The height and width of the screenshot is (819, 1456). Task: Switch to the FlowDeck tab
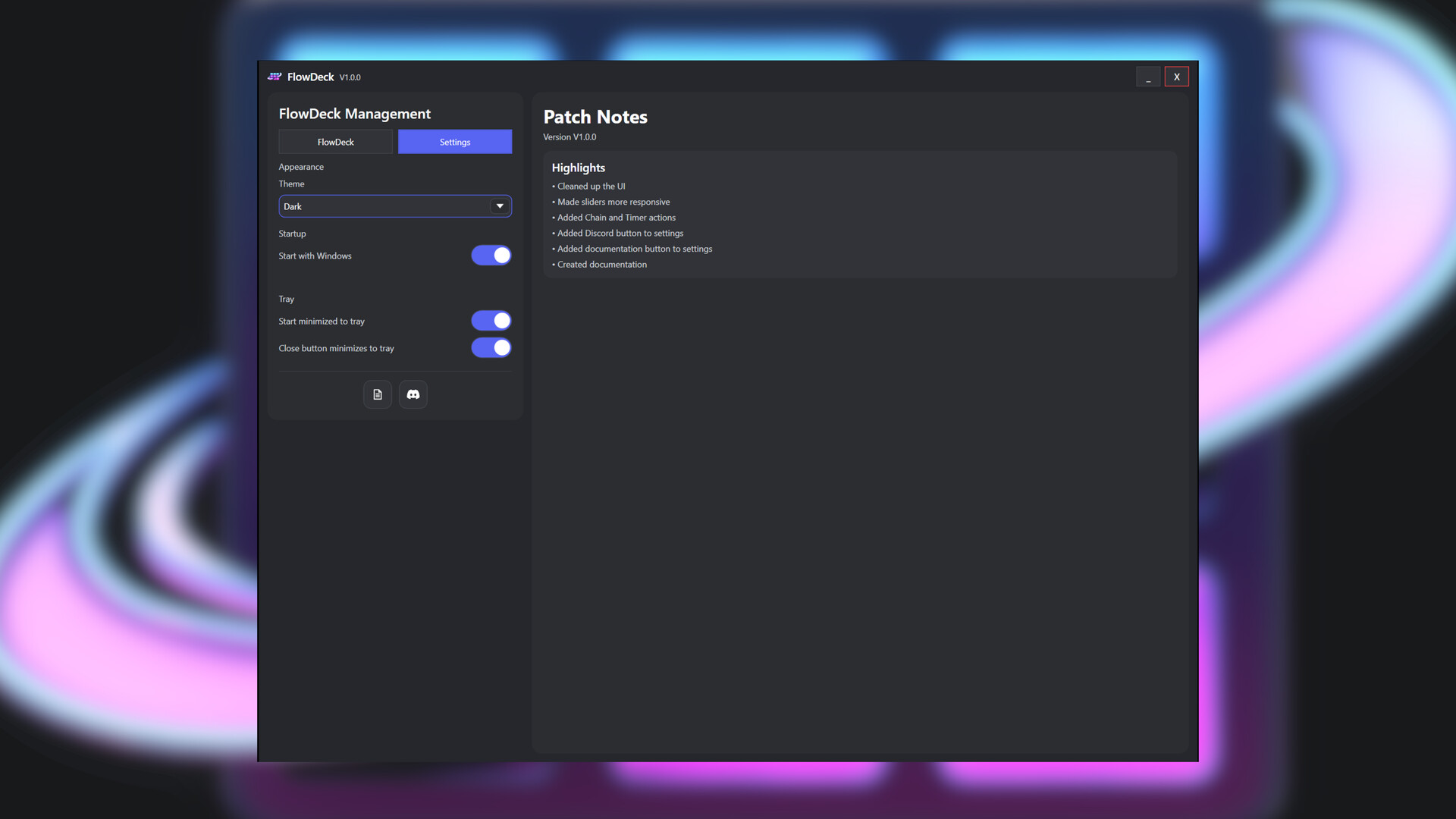tap(335, 142)
